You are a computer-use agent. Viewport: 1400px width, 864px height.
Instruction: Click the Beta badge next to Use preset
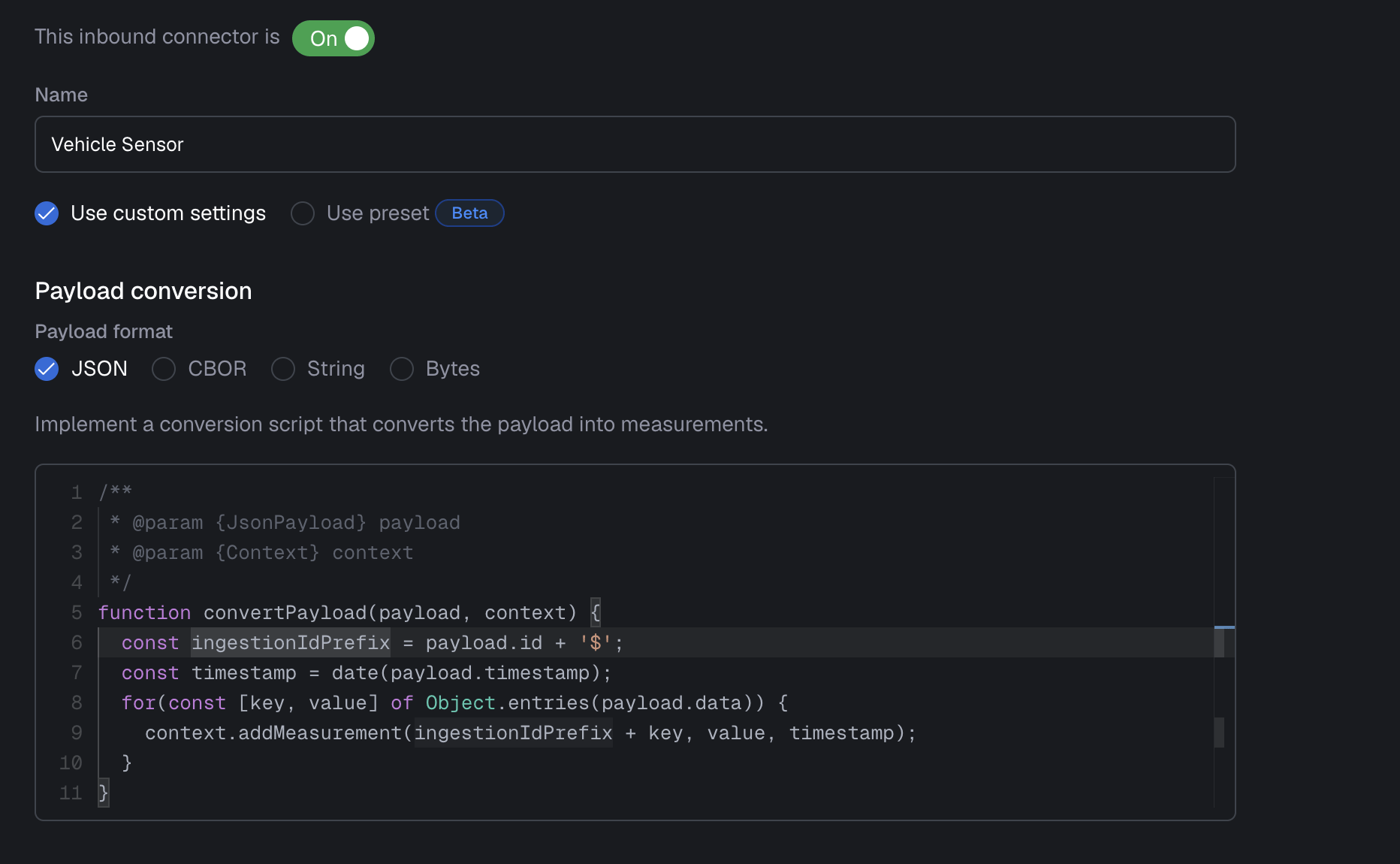coord(469,213)
